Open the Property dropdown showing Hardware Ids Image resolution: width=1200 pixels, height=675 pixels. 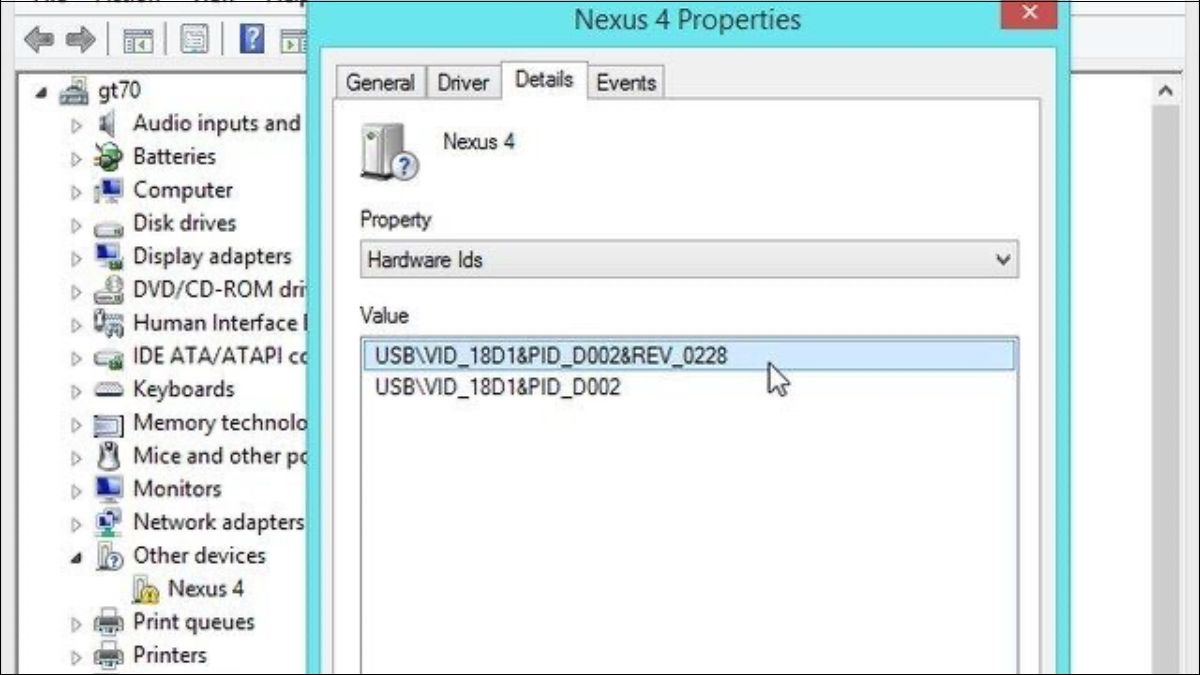(689, 260)
